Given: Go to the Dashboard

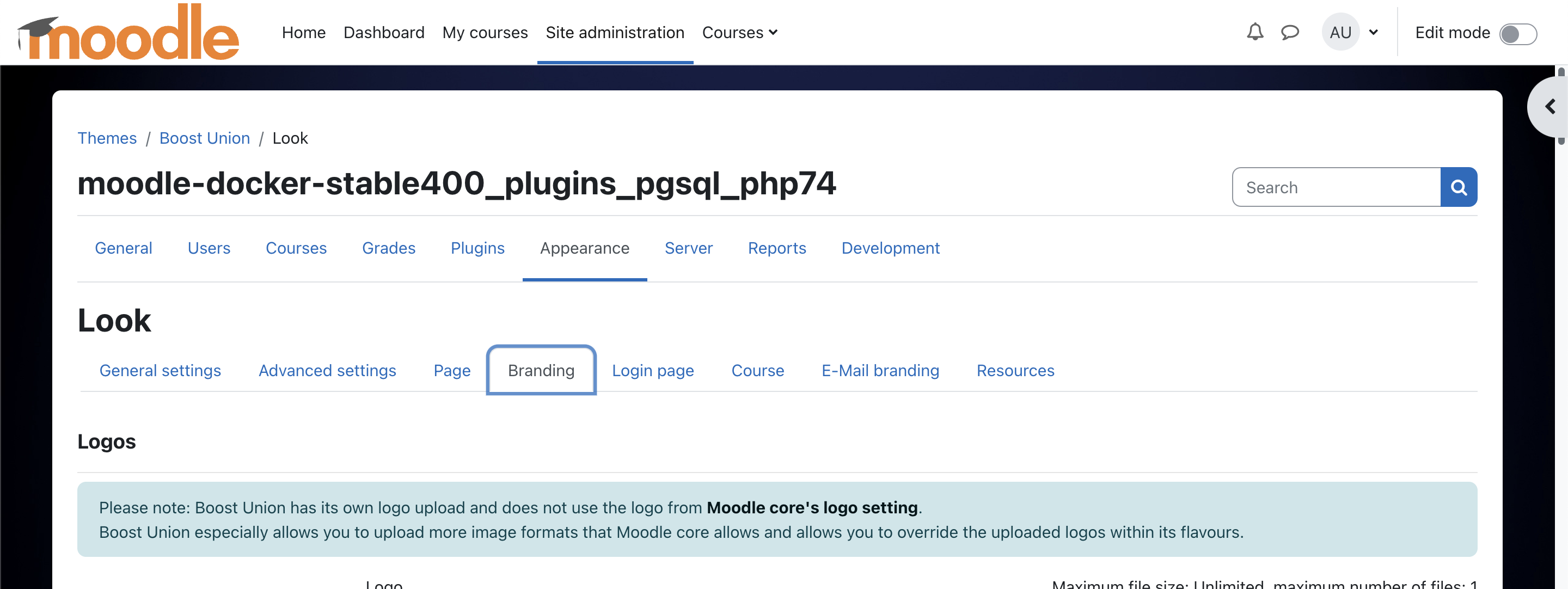Looking at the screenshot, I should coord(383,32).
